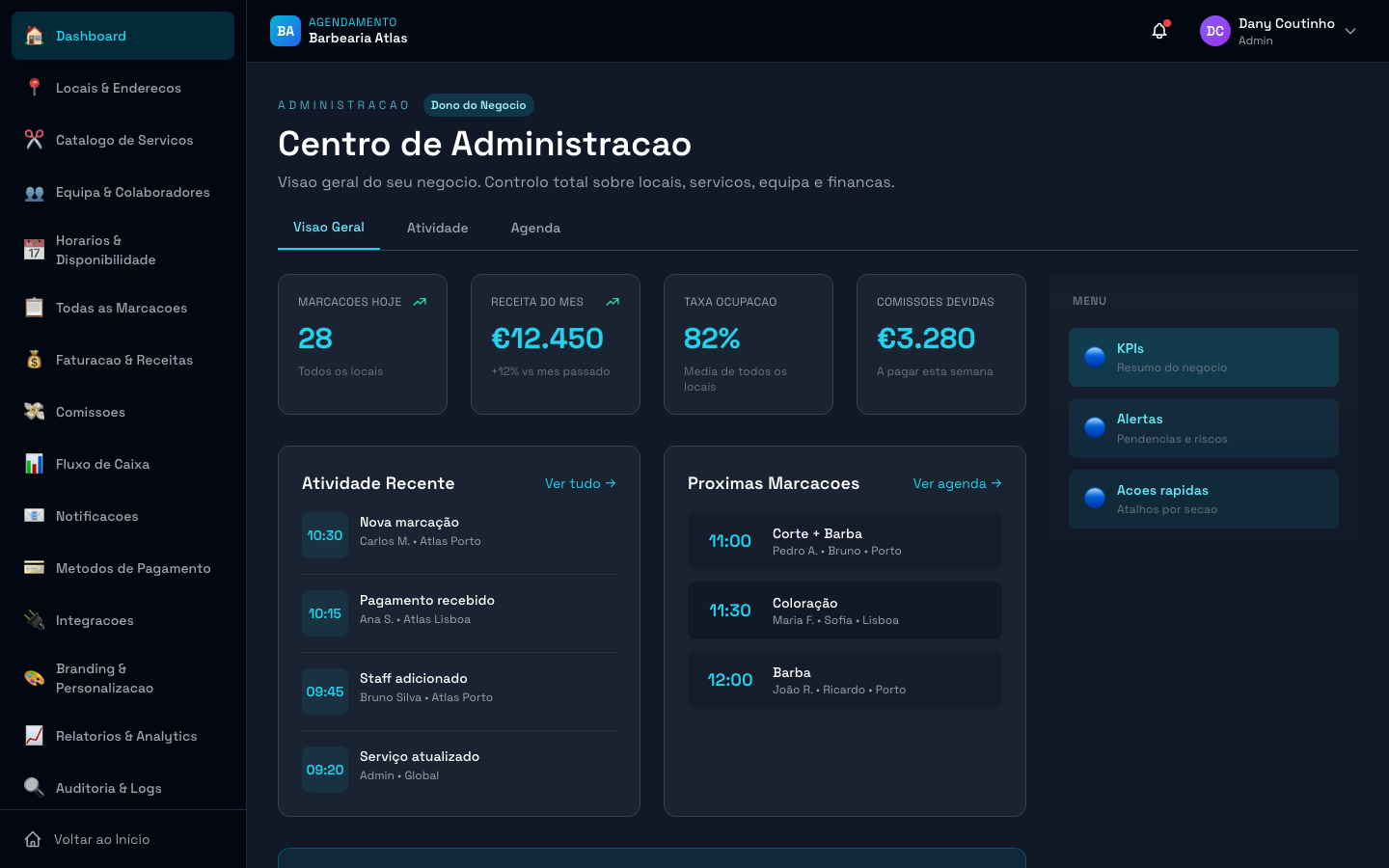Click the notifications bell icon
The width and height of the screenshot is (1389, 868).
pos(1158,30)
